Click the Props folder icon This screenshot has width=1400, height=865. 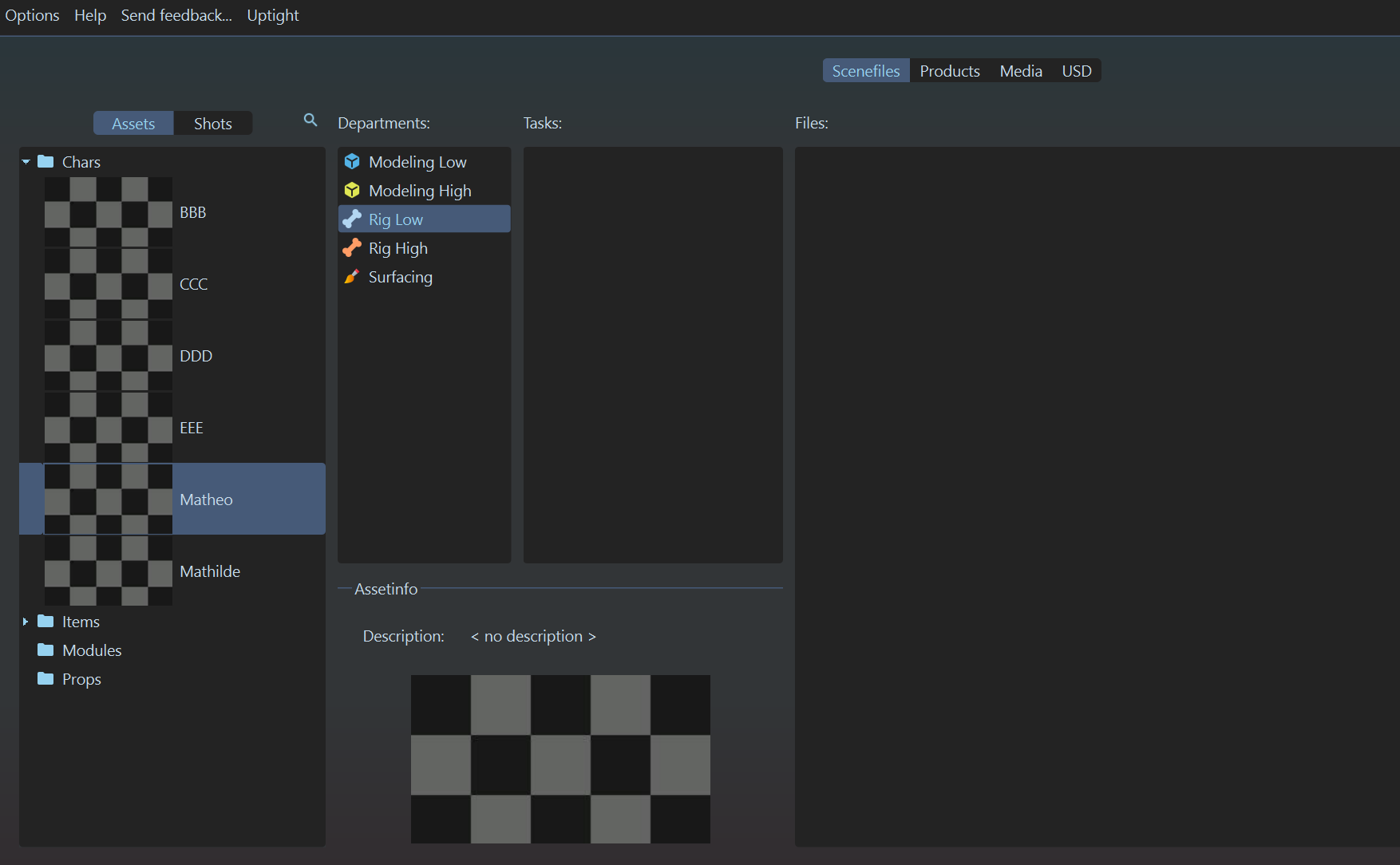(x=45, y=679)
